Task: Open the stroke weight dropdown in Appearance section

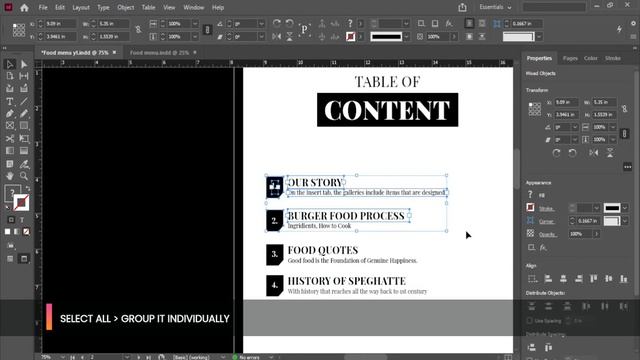Action: click(x=596, y=208)
